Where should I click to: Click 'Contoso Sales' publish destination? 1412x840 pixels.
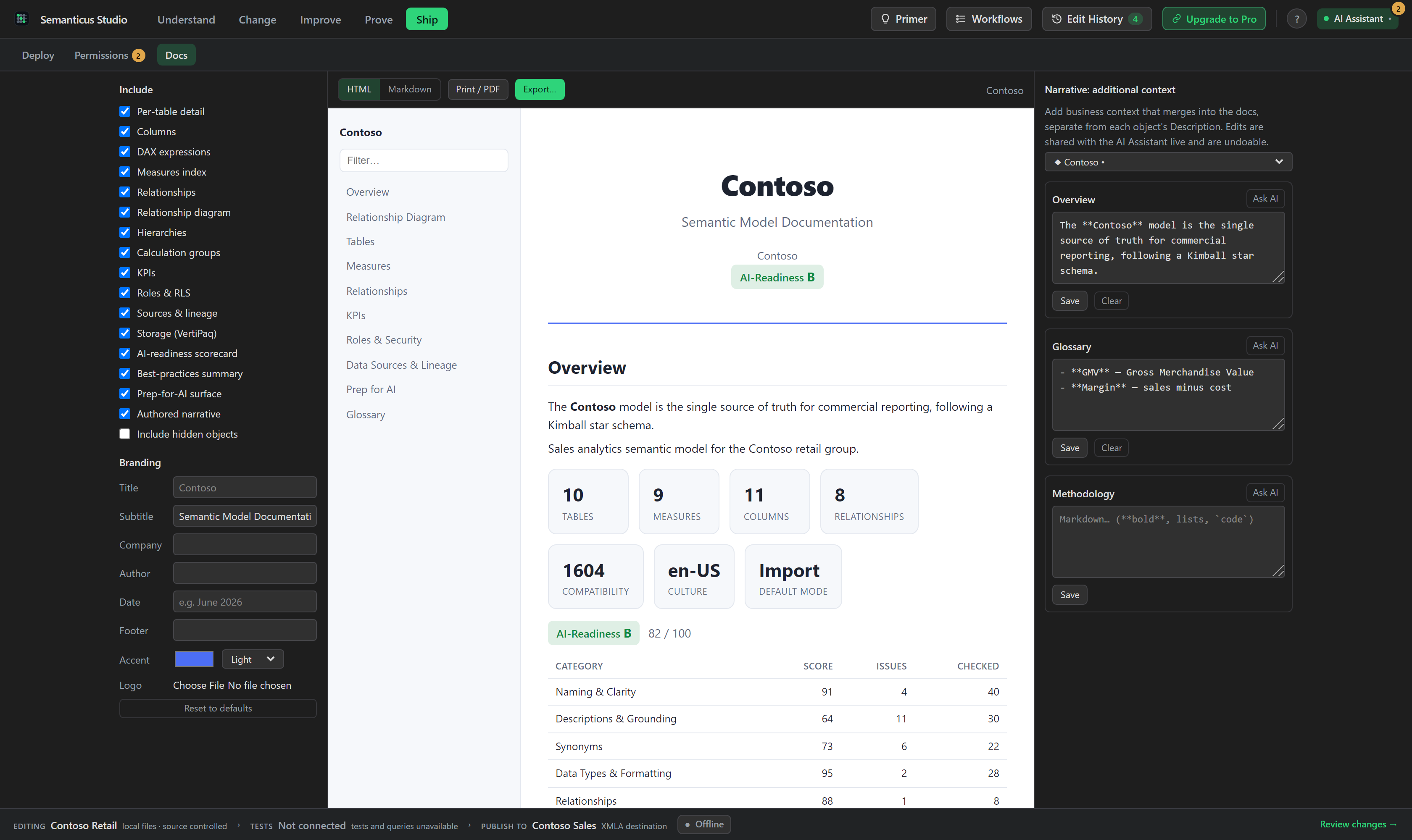[x=564, y=826]
